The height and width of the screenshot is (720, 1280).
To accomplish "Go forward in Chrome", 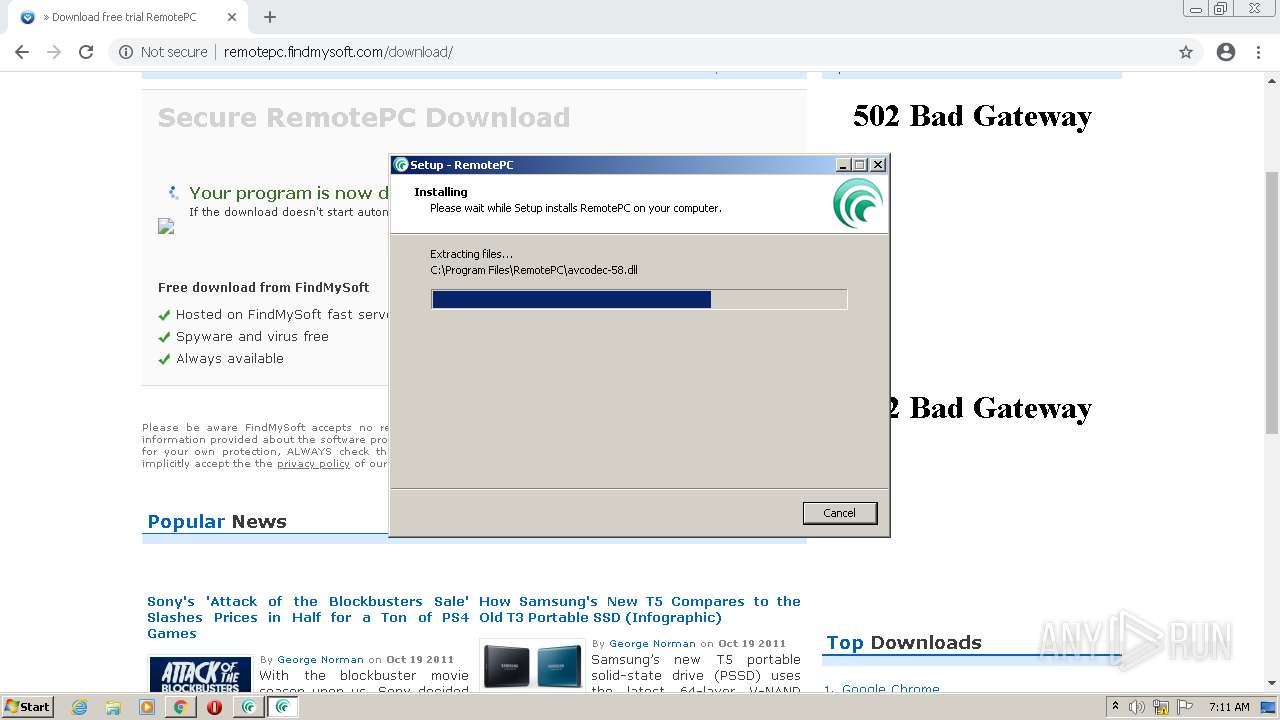I will tap(54, 52).
